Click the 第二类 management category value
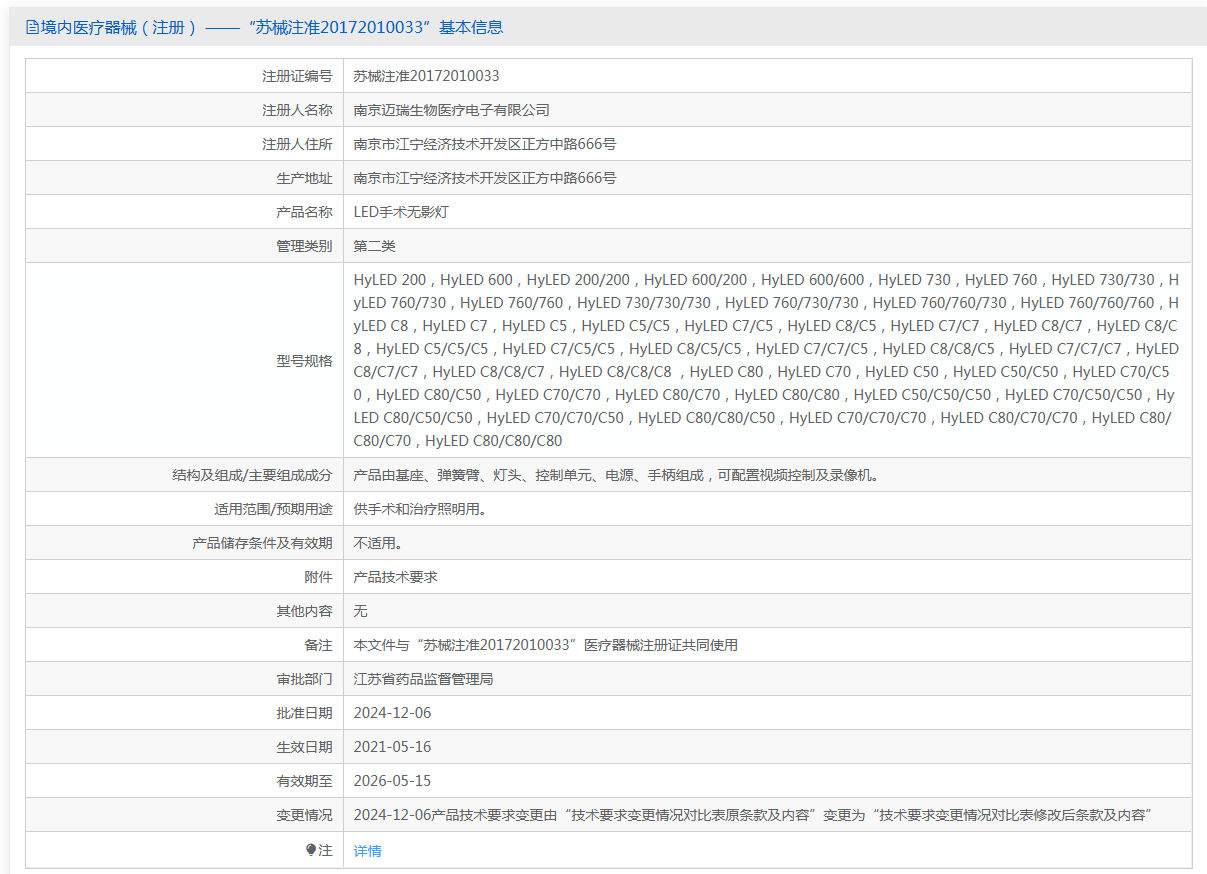Image resolution: width=1207 pixels, height=874 pixels. [x=375, y=246]
